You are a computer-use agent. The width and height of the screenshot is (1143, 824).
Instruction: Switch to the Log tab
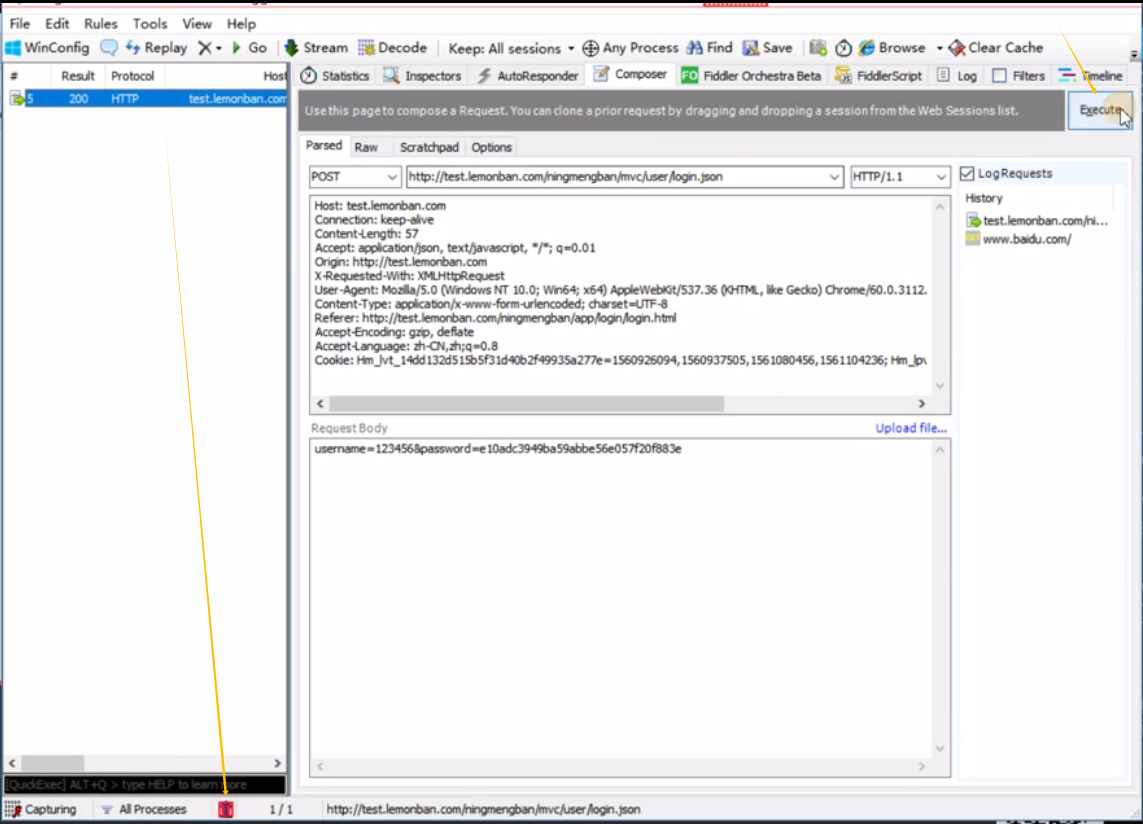click(x=956, y=76)
